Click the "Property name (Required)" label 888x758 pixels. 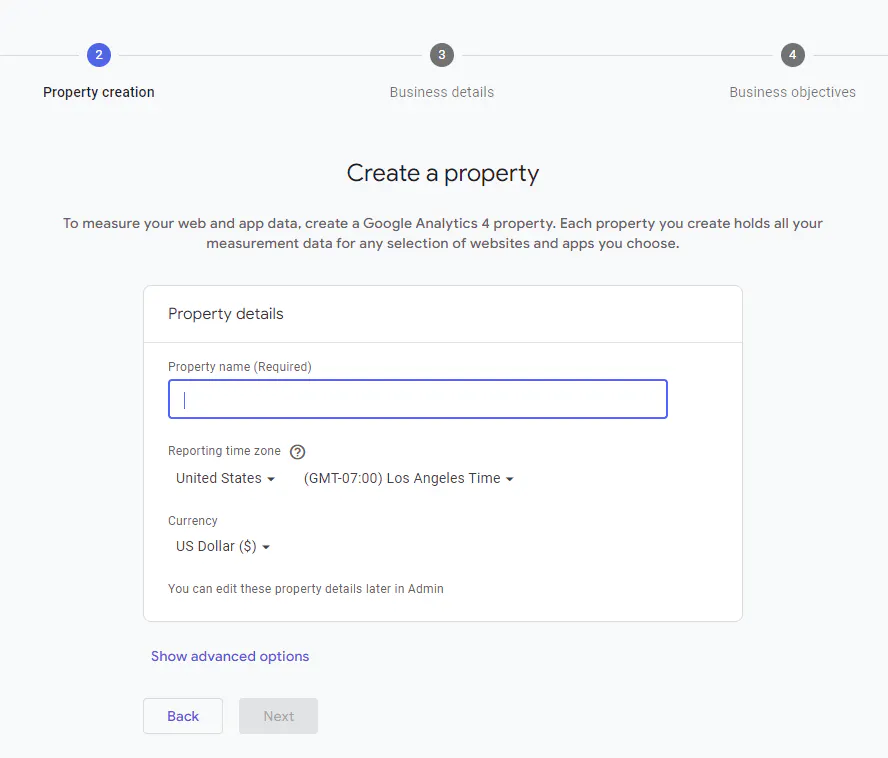click(x=240, y=367)
